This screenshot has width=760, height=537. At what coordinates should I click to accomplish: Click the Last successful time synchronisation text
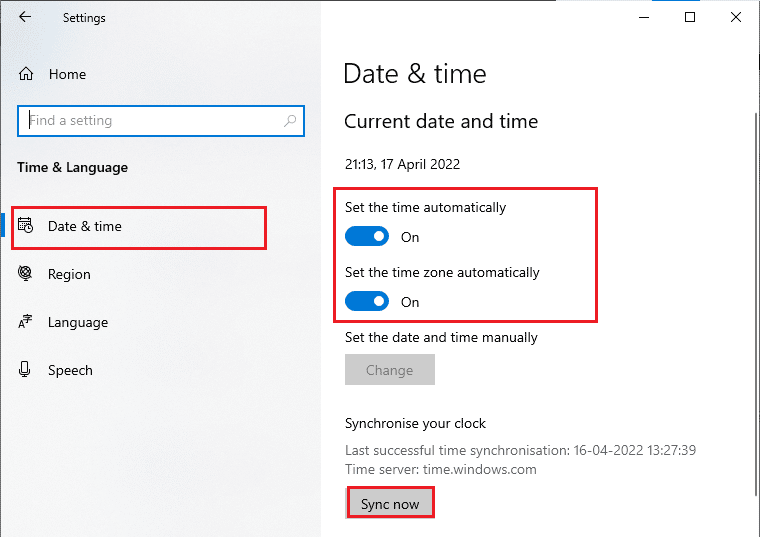[521, 450]
